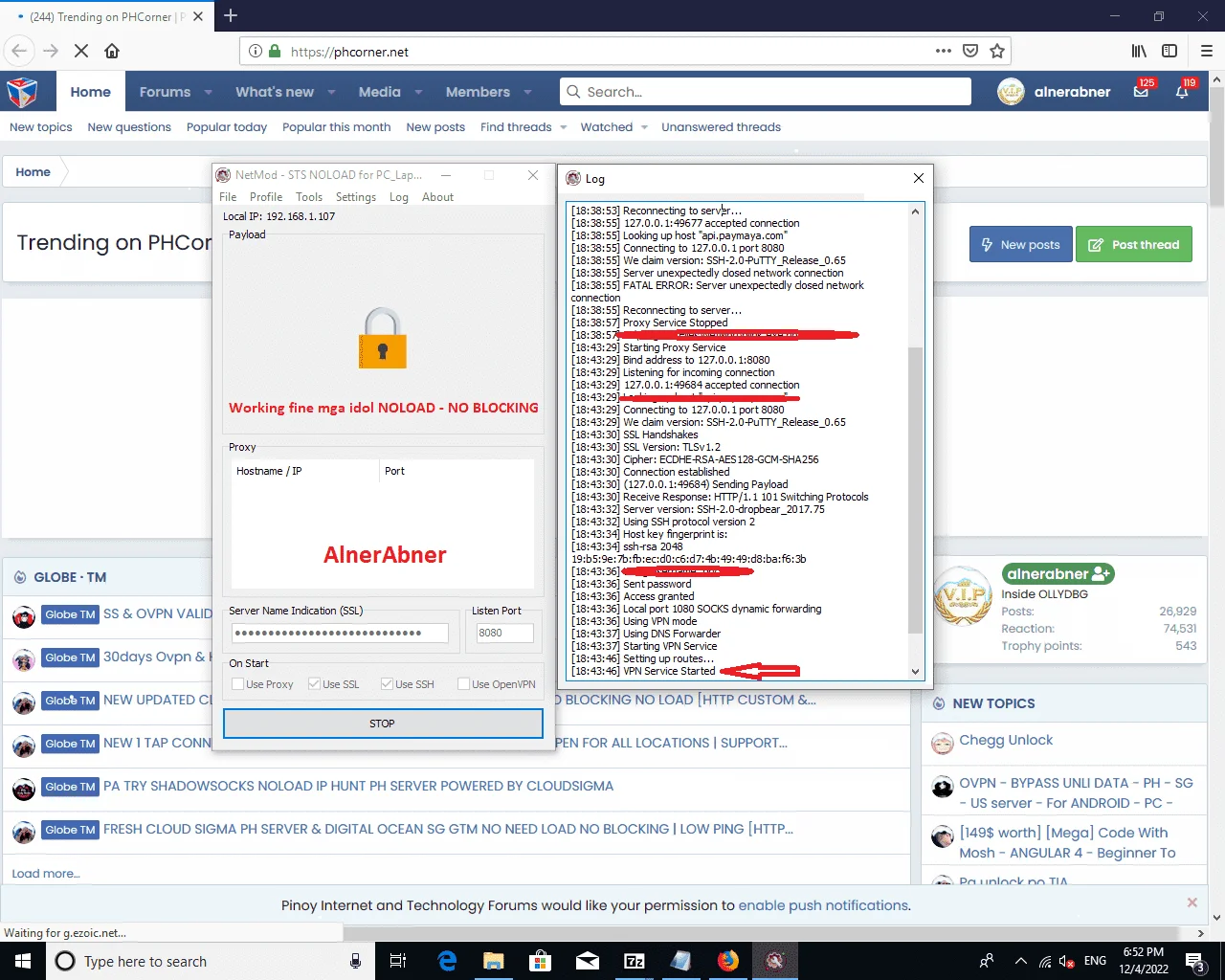Open File Explorer from the taskbar
This screenshot has height=980, width=1225.
click(x=494, y=961)
